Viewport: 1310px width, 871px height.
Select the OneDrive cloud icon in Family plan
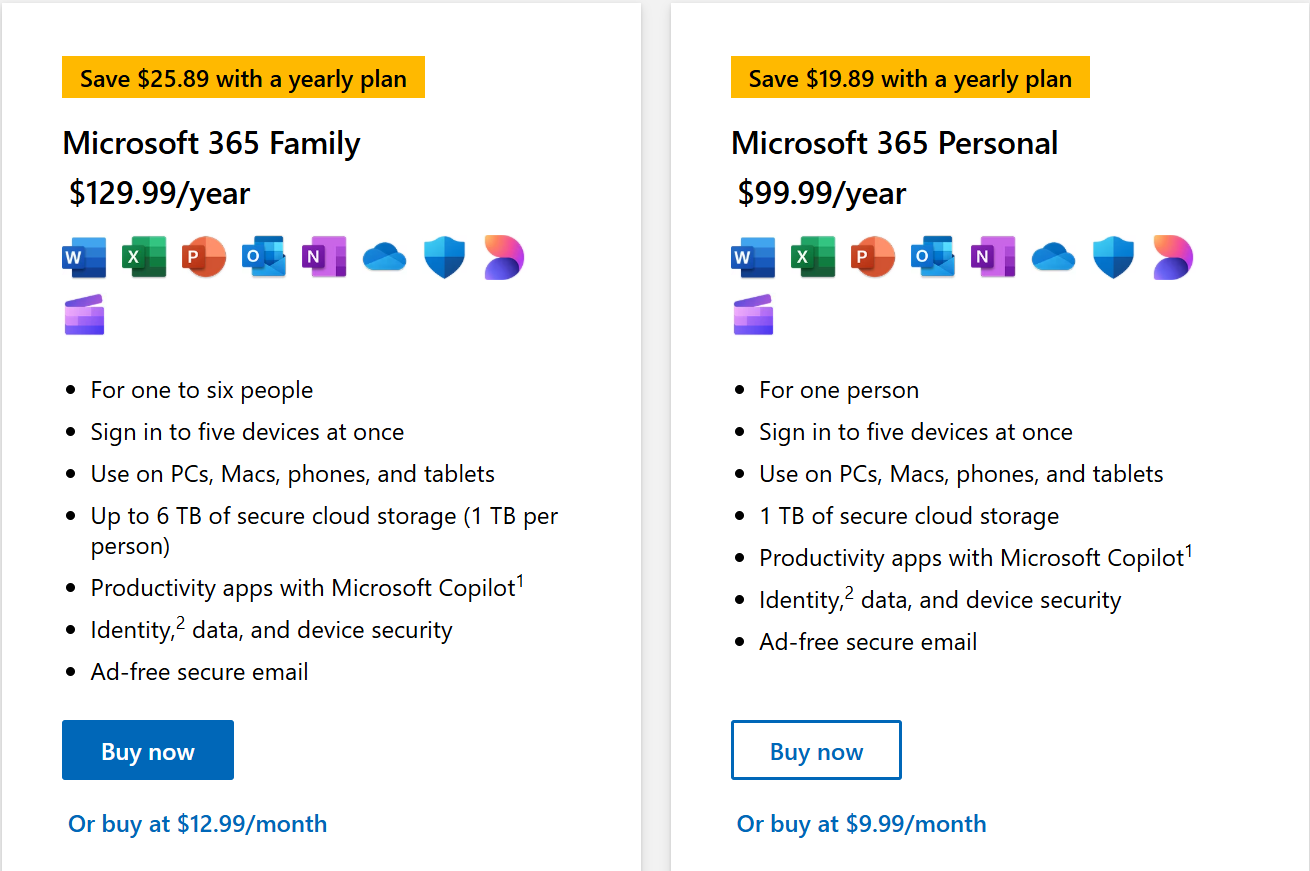[383, 257]
